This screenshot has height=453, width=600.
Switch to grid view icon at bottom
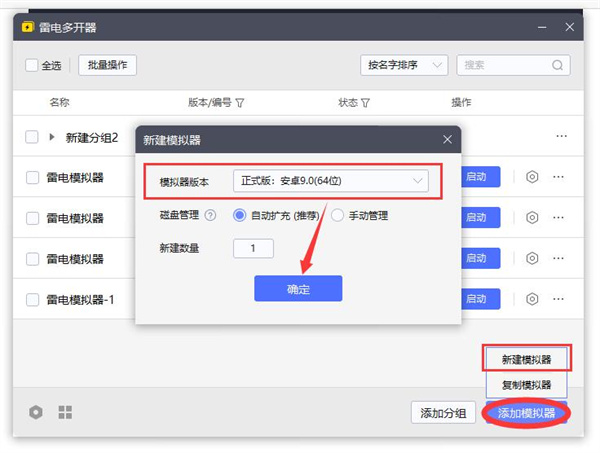click(x=65, y=412)
